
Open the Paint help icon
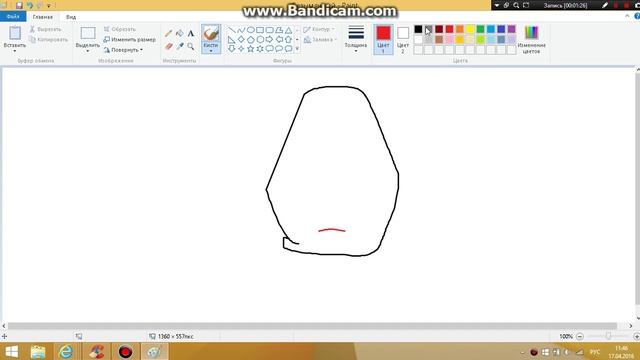[x=637, y=16]
